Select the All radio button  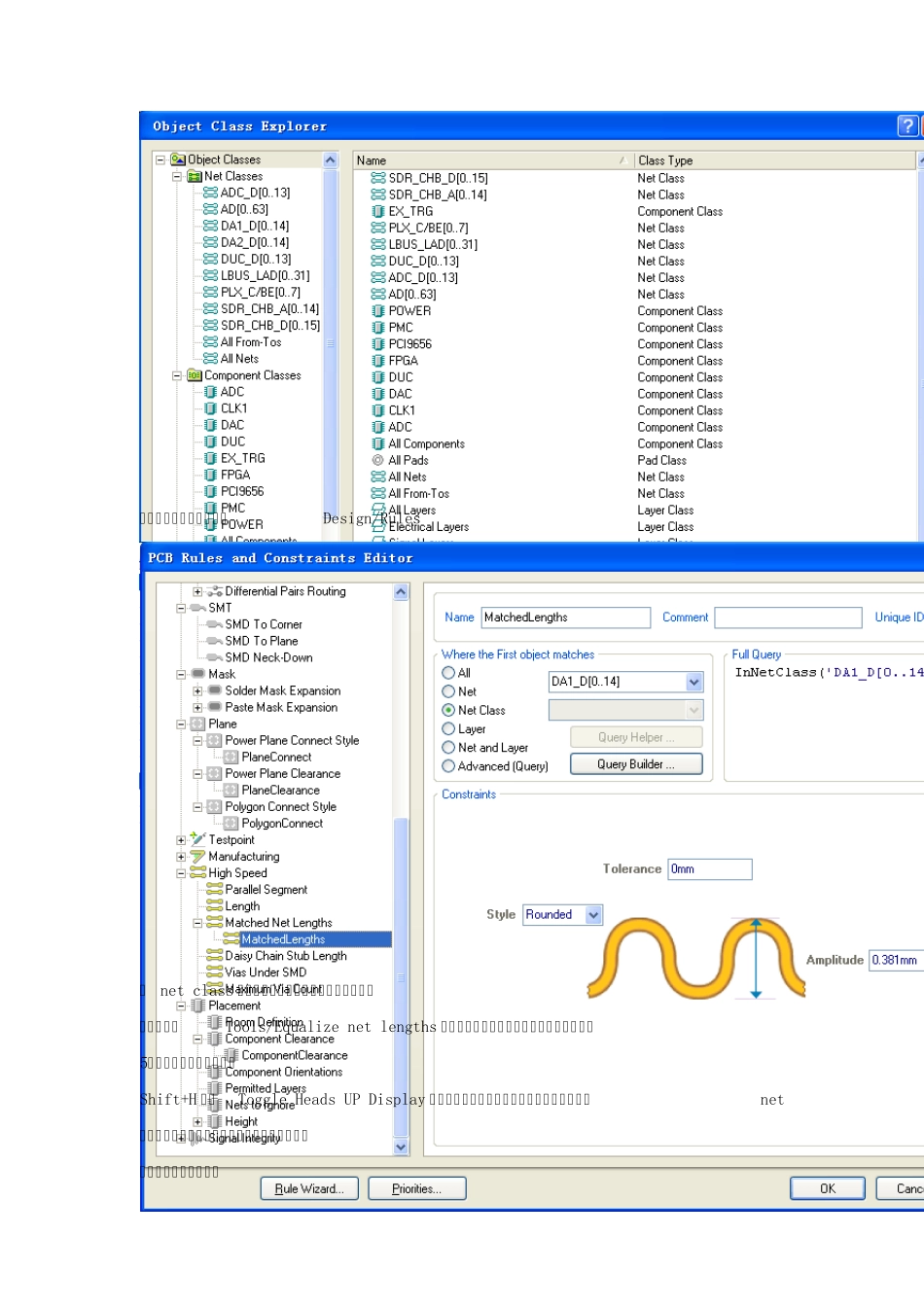pos(448,673)
